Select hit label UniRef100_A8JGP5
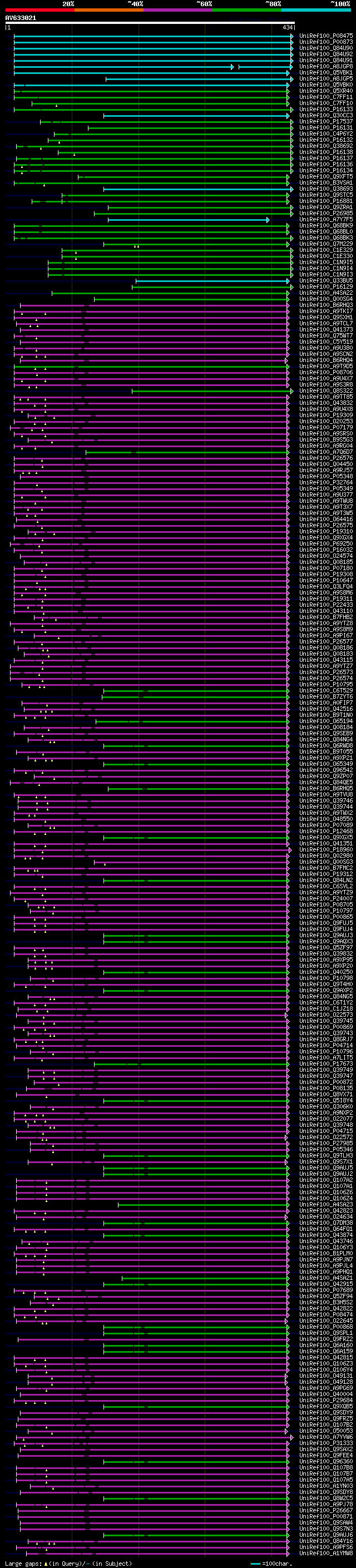 325,78
